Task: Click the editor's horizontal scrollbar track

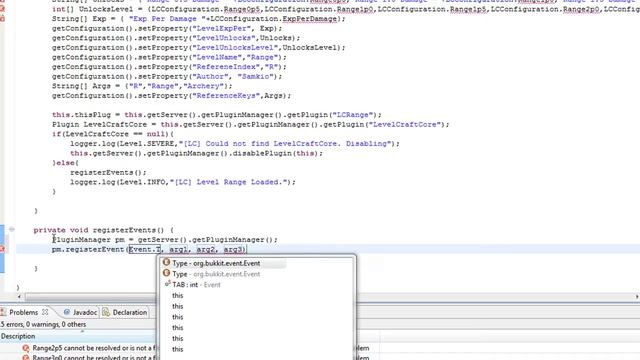Action: click(328, 297)
